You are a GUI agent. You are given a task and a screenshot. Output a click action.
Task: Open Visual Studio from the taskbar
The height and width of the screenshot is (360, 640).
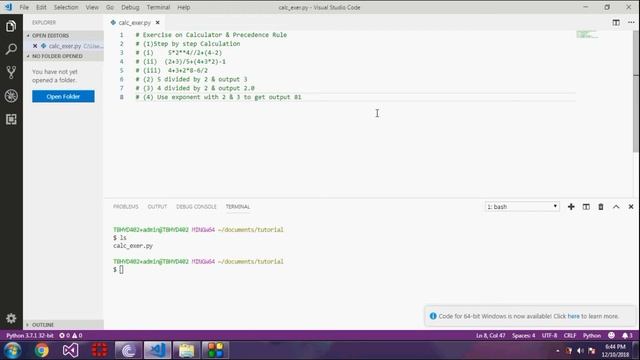(70, 350)
